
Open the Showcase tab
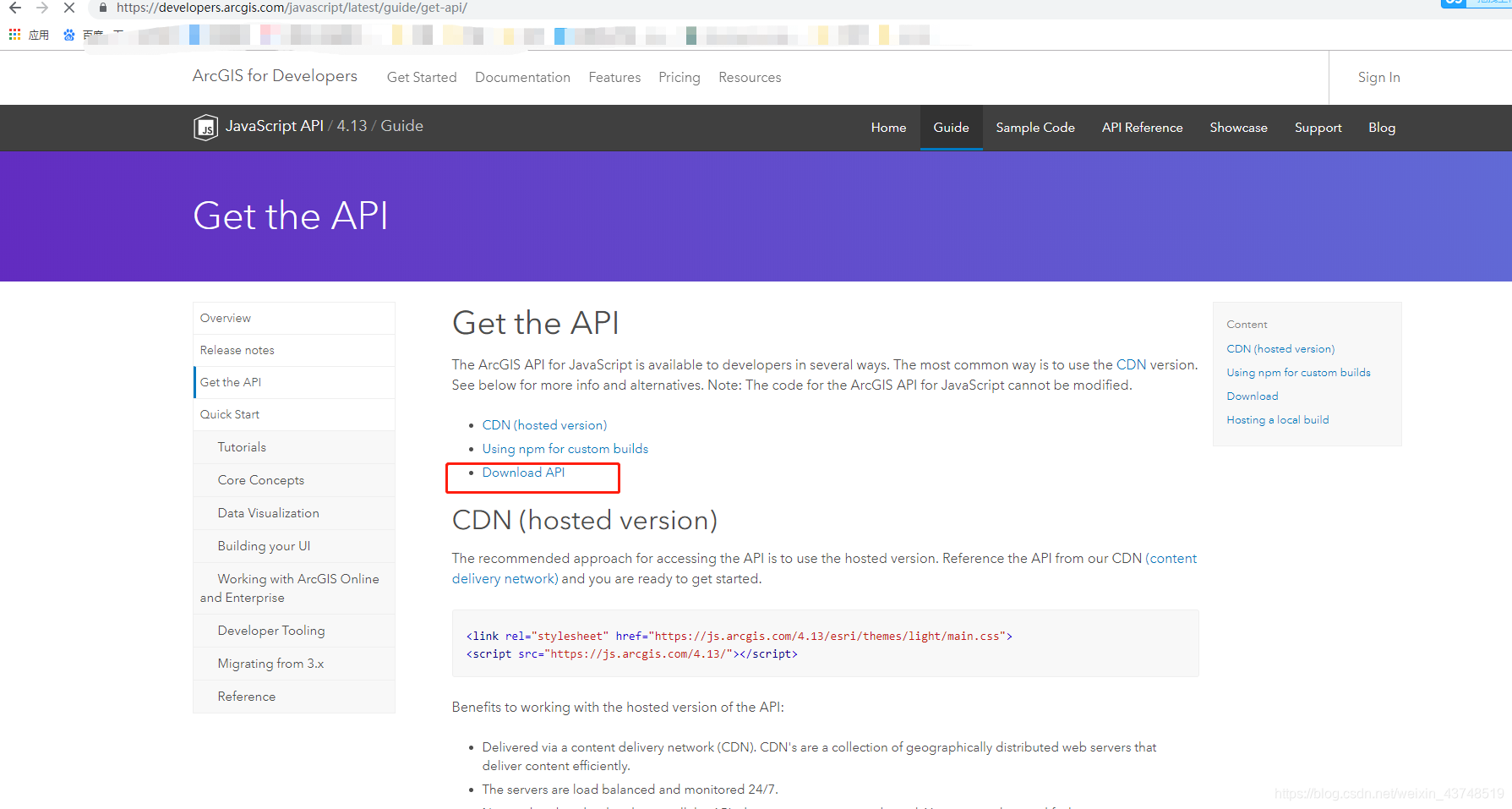pos(1238,128)
